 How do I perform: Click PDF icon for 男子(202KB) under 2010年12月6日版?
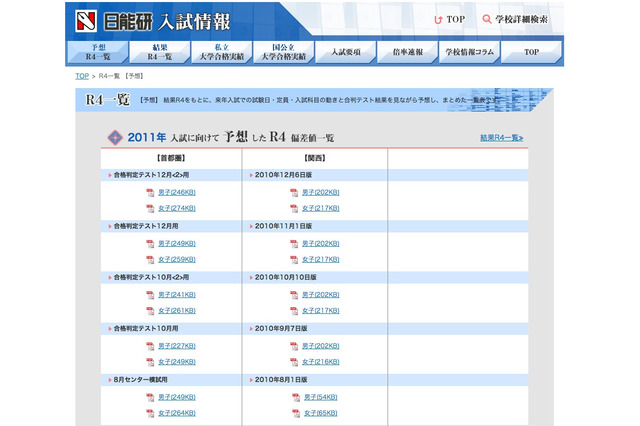[294, 193]
